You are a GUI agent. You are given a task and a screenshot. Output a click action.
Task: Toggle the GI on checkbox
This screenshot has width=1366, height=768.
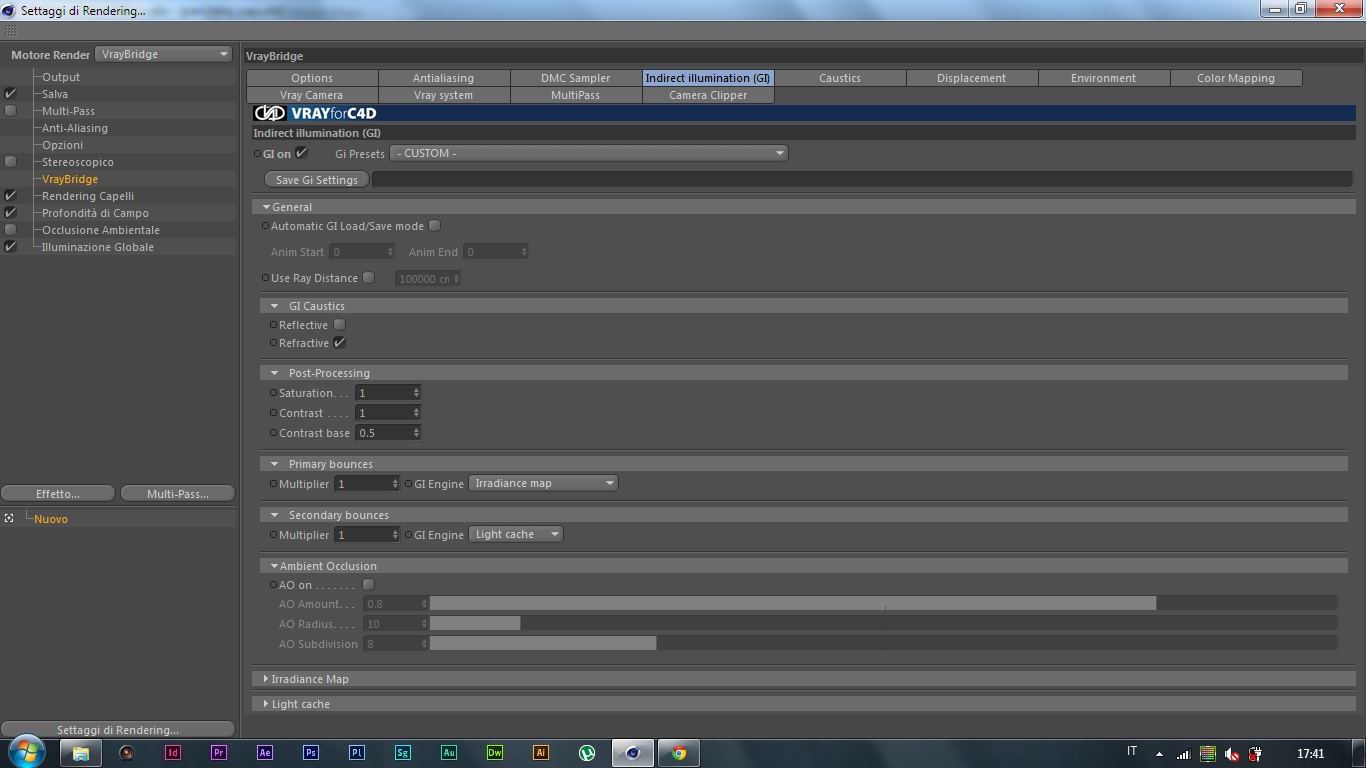pyautogui.click(x=301, y=153)
